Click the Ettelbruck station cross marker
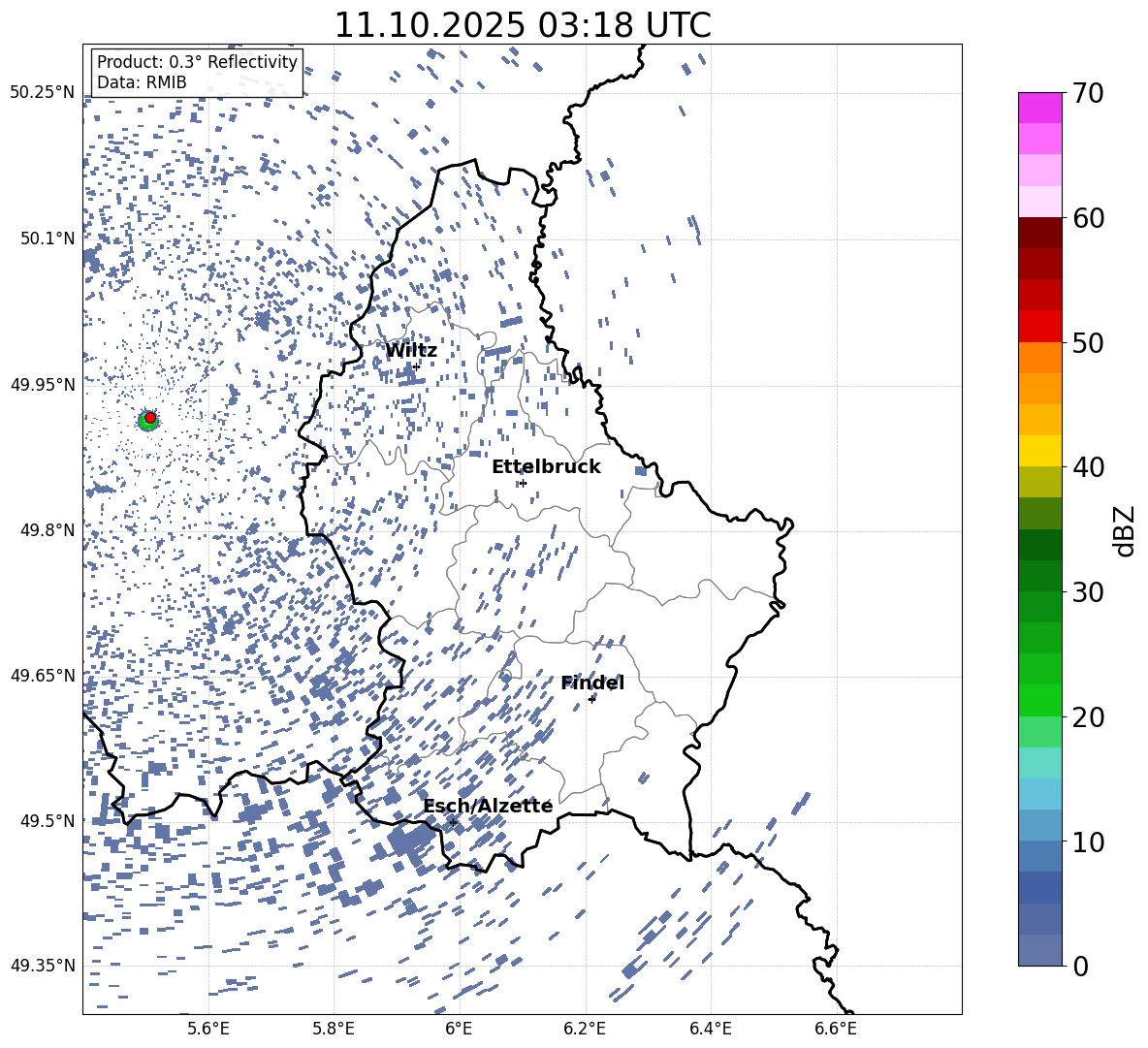Image resolution: width=1148 pixels, height=1048 pixels. pos(523,483)
